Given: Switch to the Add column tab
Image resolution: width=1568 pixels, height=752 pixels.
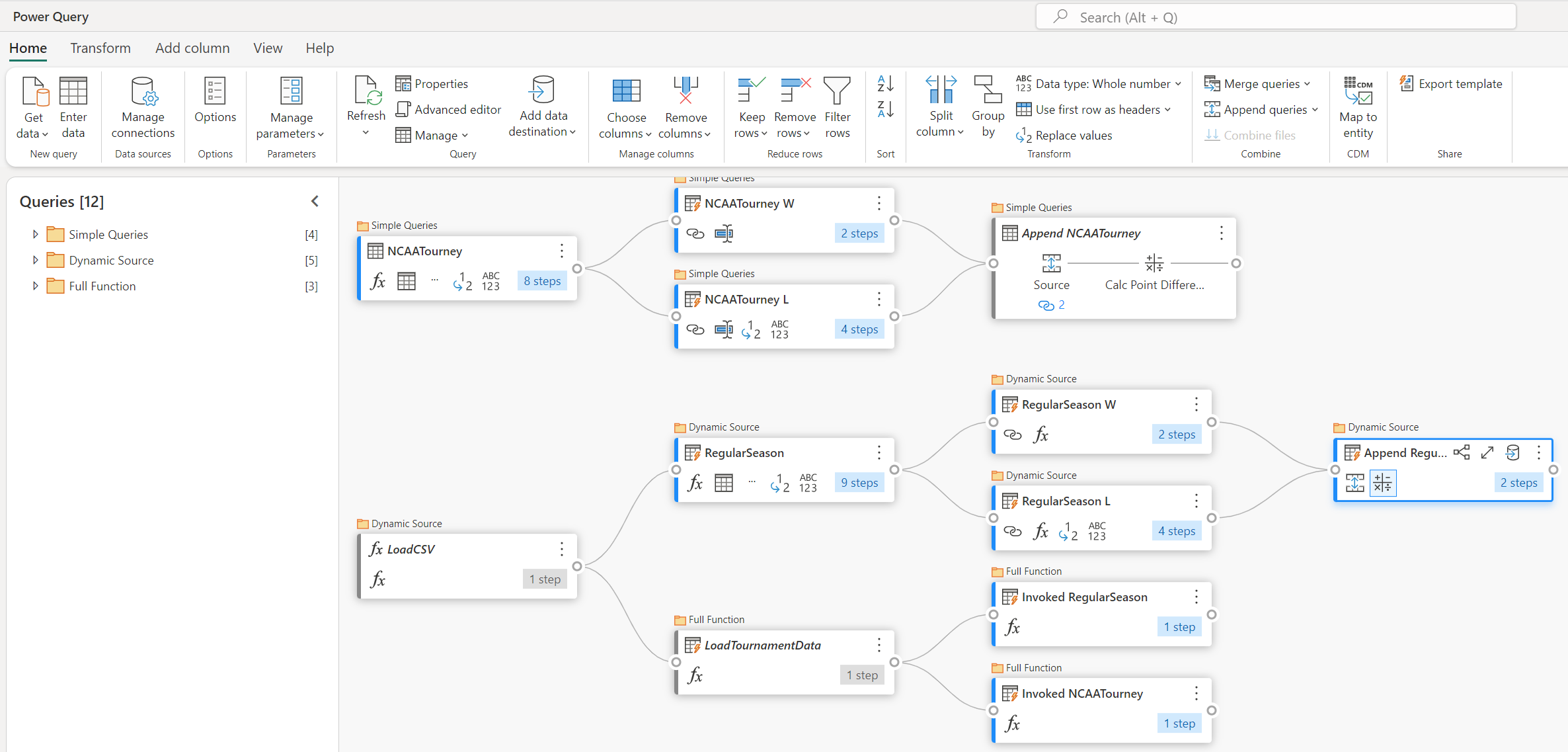Looking at the screenshot, I should (192, 48).
